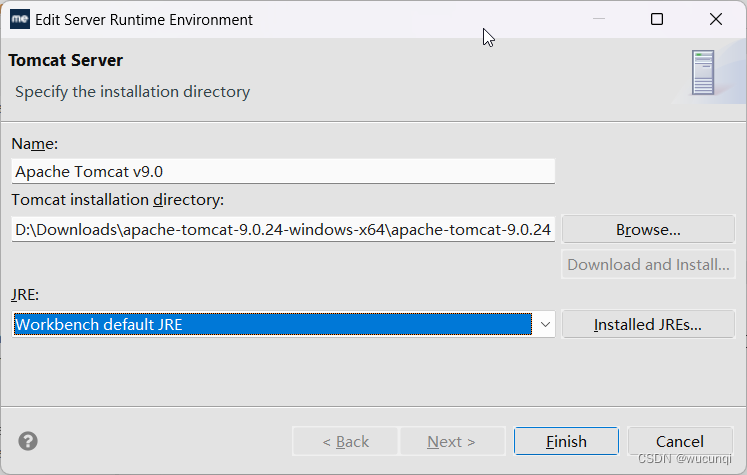Click the 'Tomcat Server' heading text
Screen dimensions: 747x475
click(x=66, y=61)
